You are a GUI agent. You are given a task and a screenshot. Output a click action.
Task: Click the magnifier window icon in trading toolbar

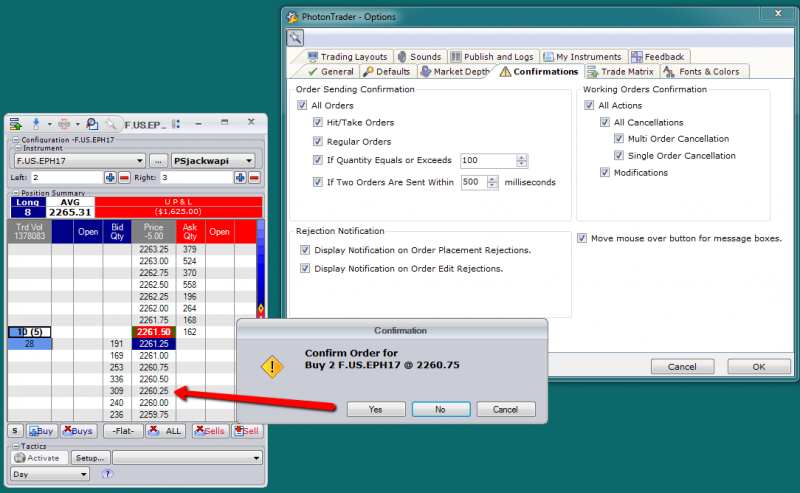(92, 124)
